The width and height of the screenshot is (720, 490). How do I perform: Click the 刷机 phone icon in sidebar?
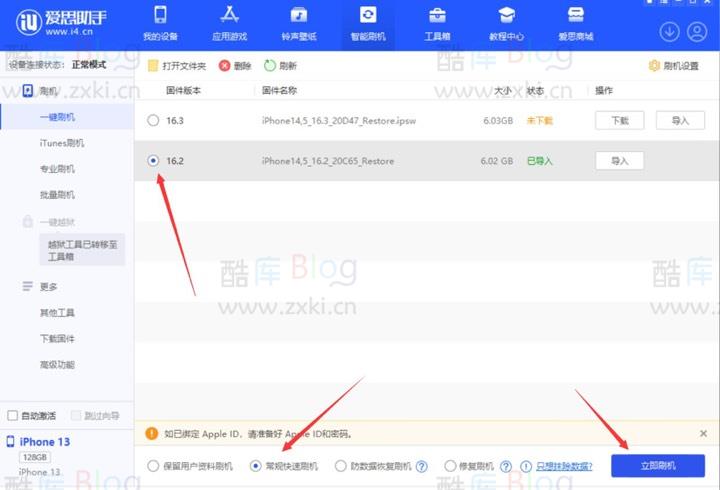click(28, 90)
